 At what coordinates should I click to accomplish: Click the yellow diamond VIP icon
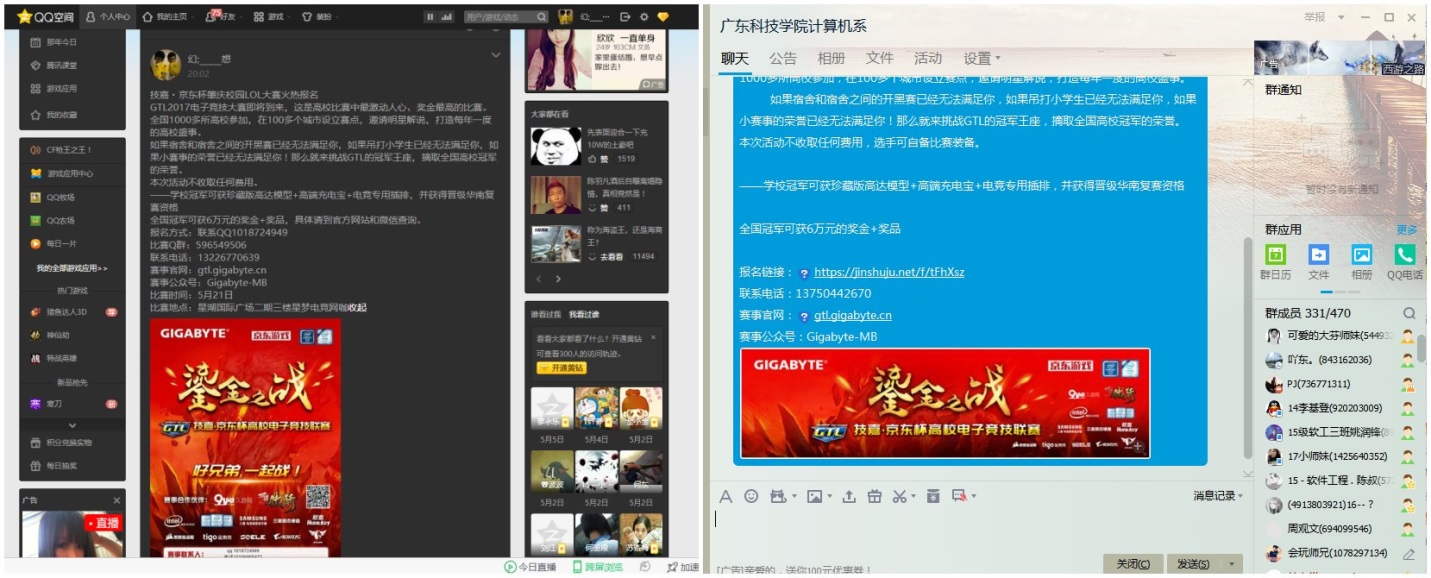point(662,17)
